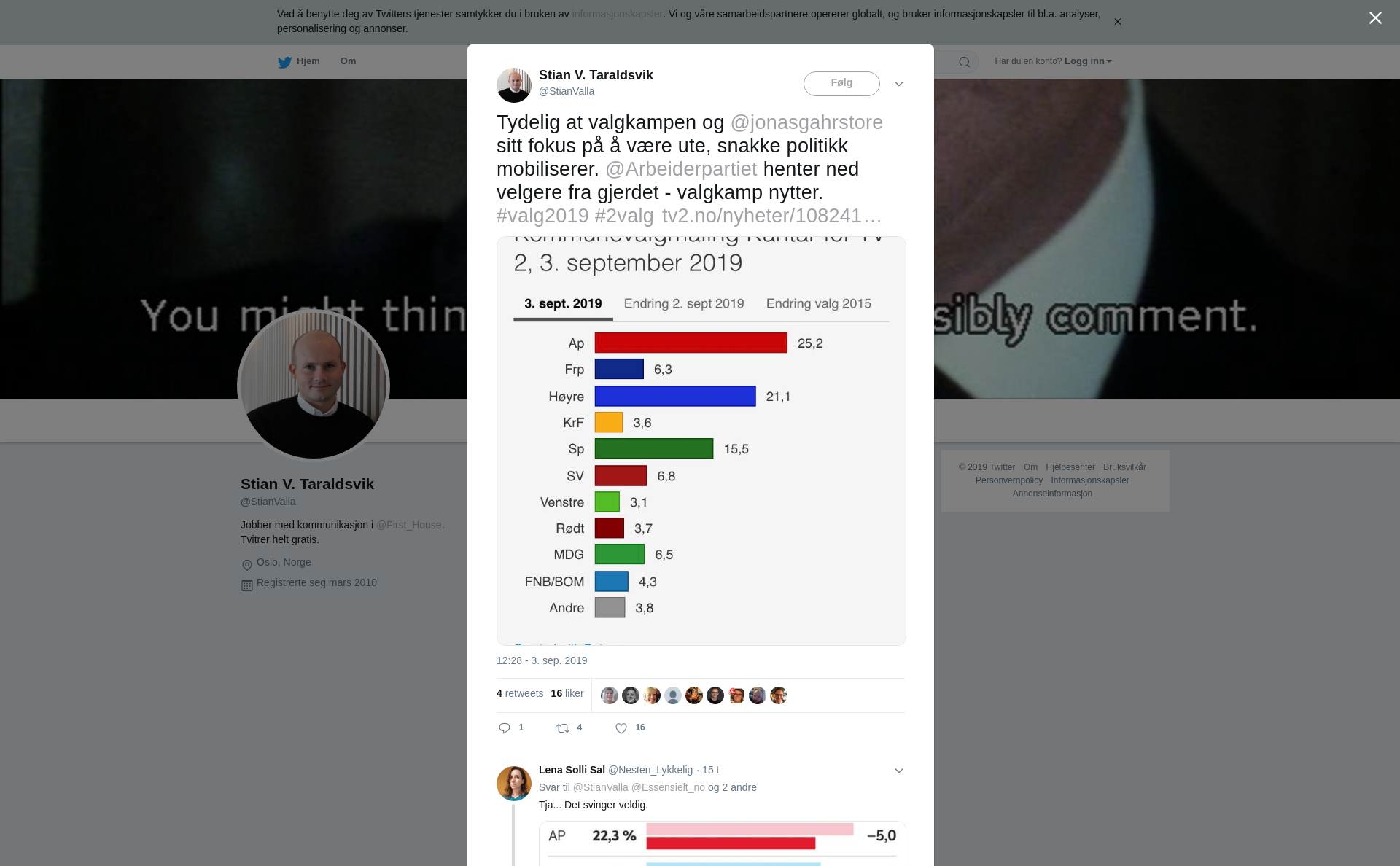Screen dimensions: 1400x866
Task: Expand tweet options chevron beside Følg
Action: (x=899, y=84)
